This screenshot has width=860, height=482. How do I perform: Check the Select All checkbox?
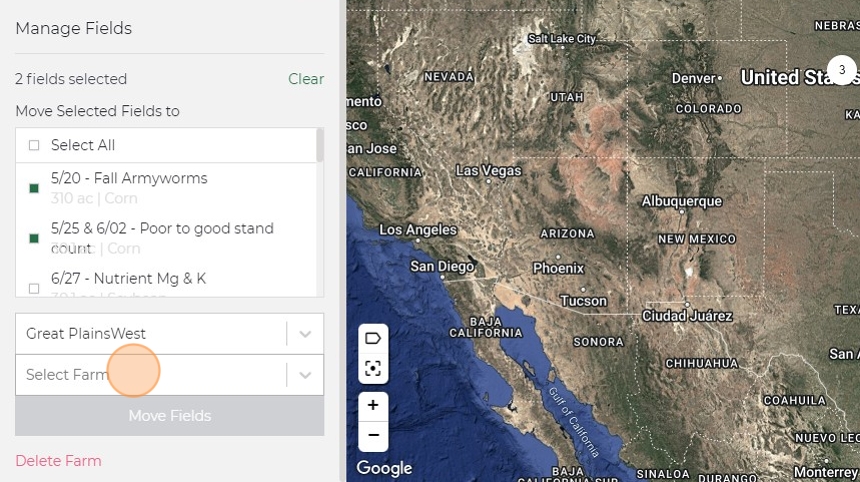coord(34,145)
